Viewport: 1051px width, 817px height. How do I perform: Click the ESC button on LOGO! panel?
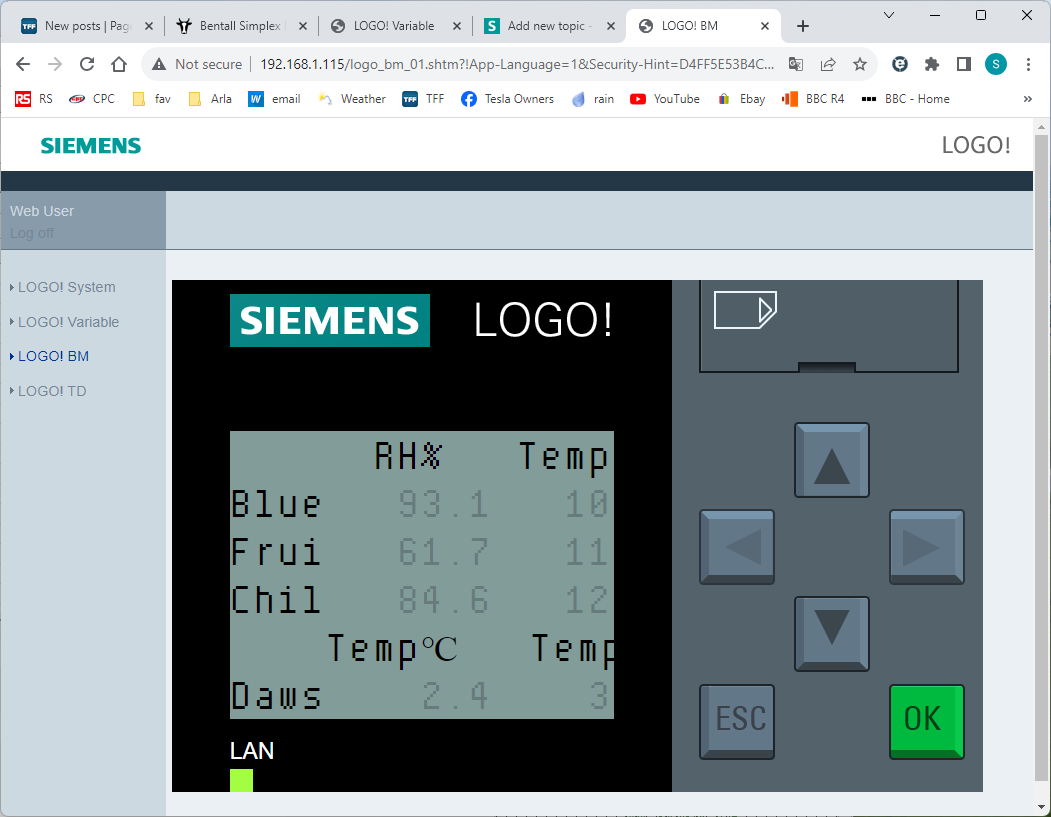[x=737, y=721]
